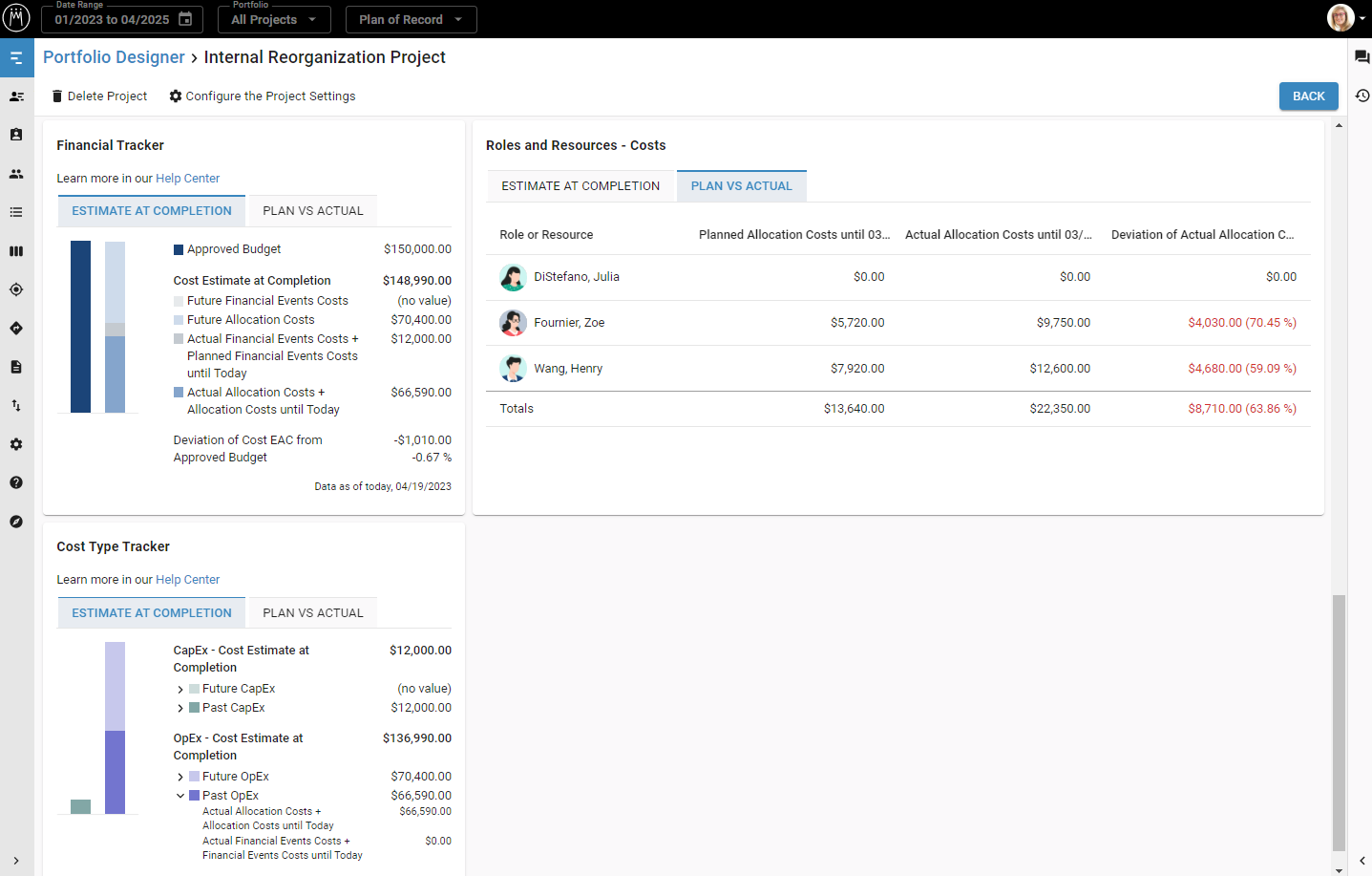Image resolution: width=1372 pixels, height=876 pixels.
Task: Click the Past OpEx purple swatch
Action: 194,796
